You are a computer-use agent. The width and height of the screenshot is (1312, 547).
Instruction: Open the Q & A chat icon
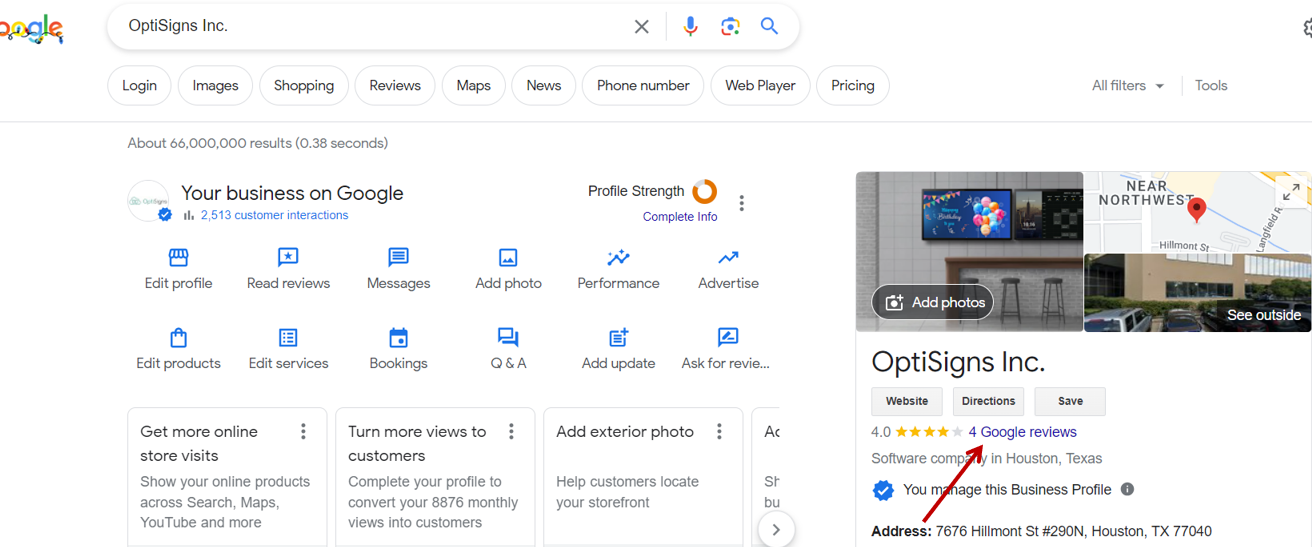click(x=508, y=337)
